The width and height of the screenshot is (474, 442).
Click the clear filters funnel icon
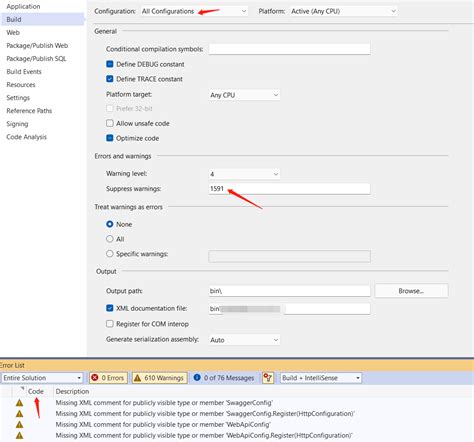268,378
